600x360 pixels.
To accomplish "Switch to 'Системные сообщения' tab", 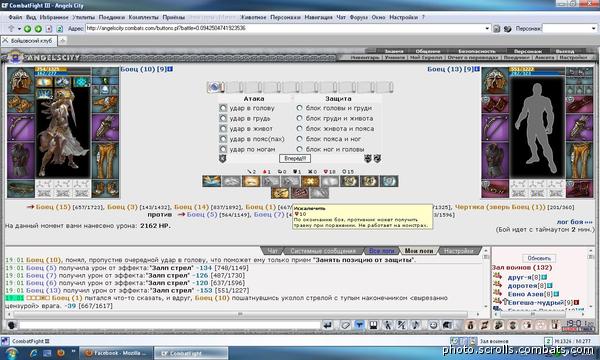I will 323,251.
